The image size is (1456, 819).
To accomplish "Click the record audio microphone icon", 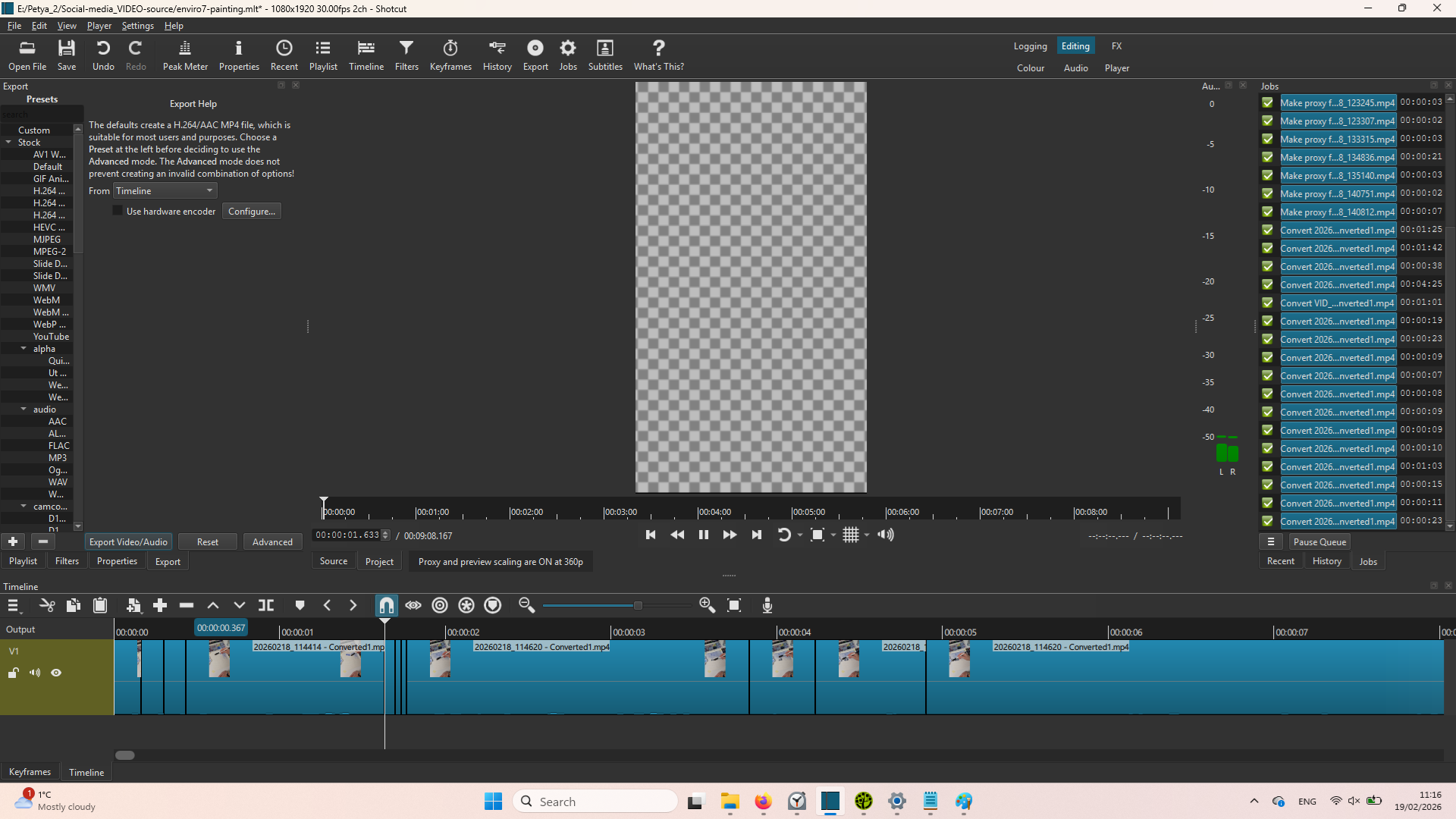I will 767,605.
